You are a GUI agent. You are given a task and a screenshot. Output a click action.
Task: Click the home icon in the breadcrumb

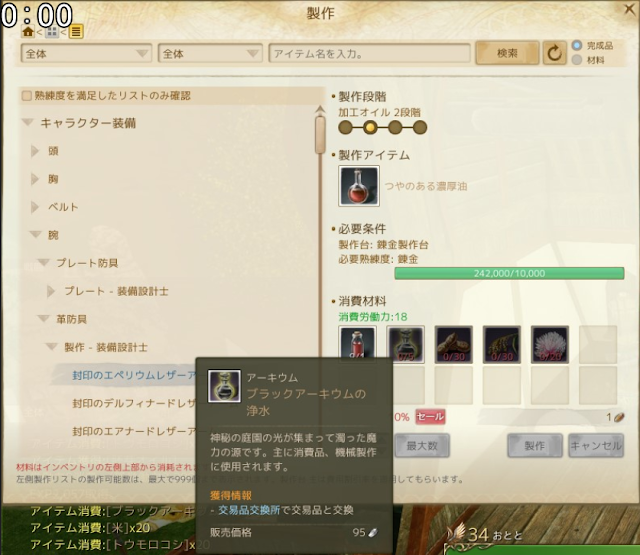[x=28, y=31]
